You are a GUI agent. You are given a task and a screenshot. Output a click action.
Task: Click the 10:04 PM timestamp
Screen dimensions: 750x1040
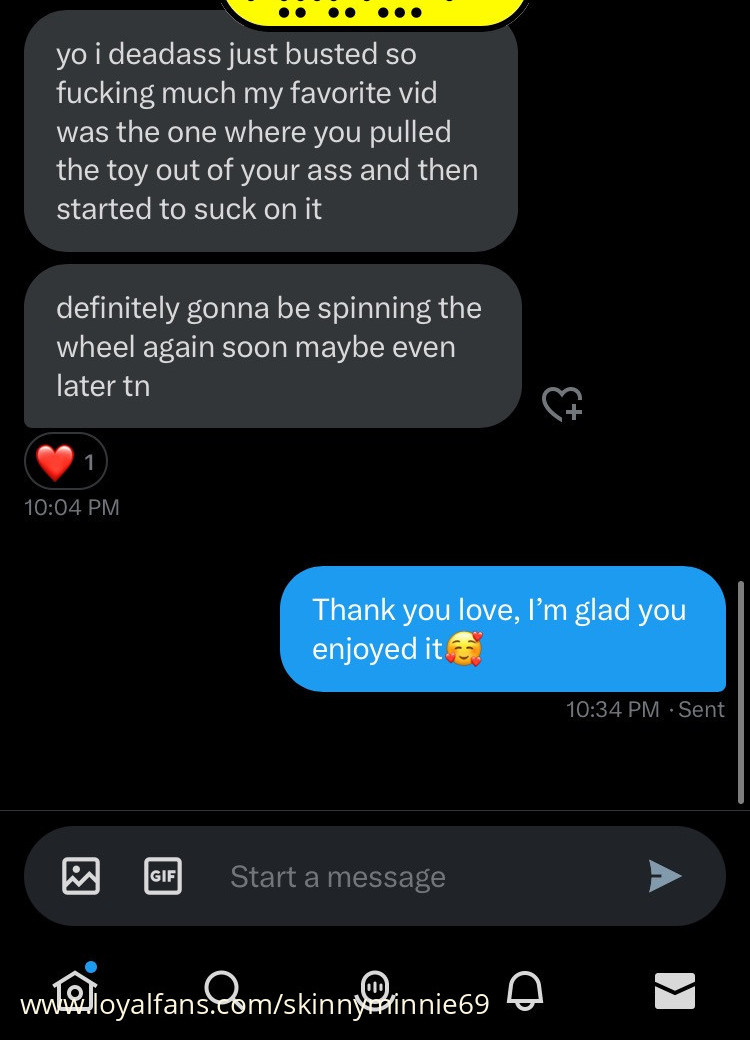(x=71, y=508)
